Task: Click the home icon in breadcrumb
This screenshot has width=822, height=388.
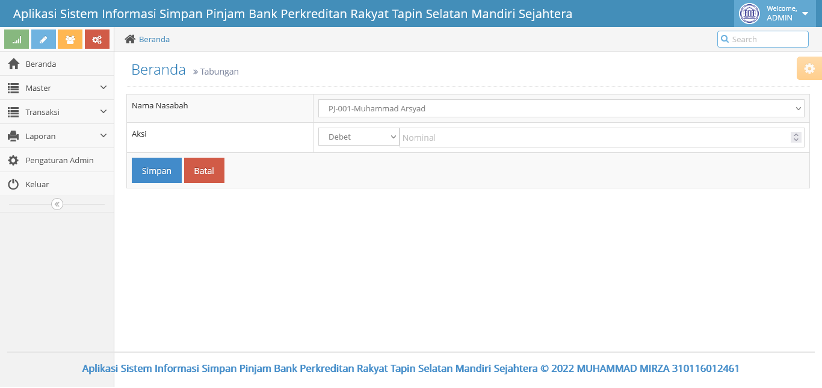Action: click(x=130, y=39)
